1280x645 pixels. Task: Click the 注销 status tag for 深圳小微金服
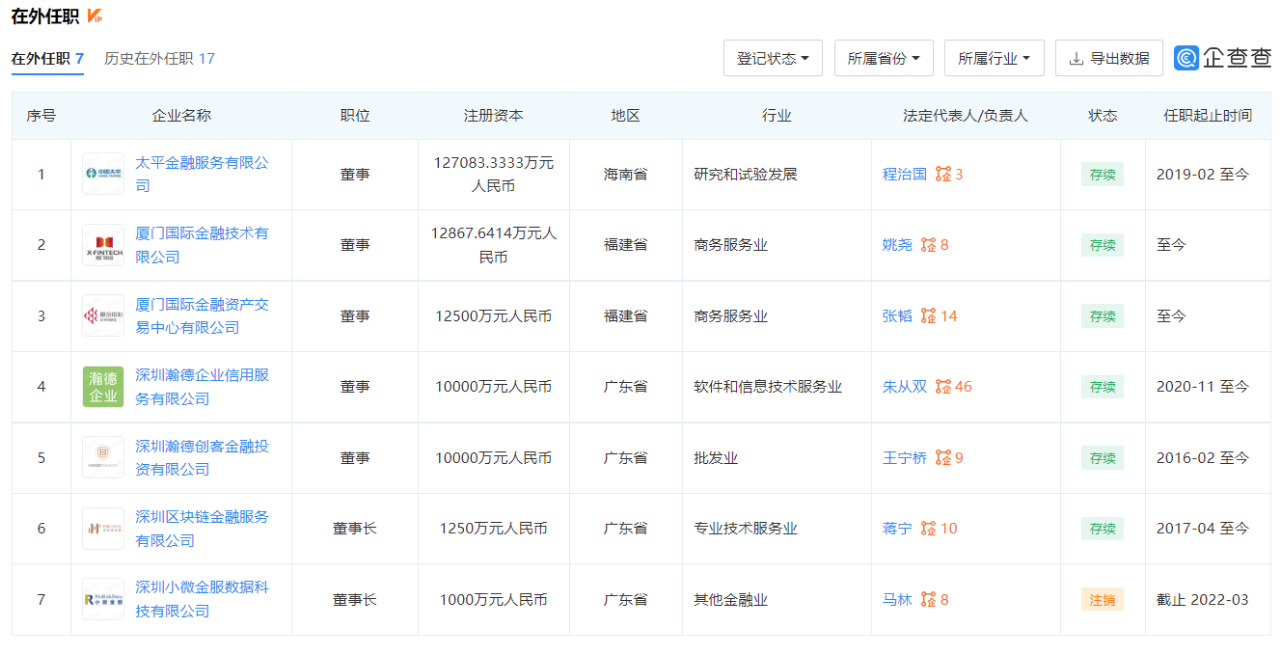pyautogui.click(x=1102, y=600)
